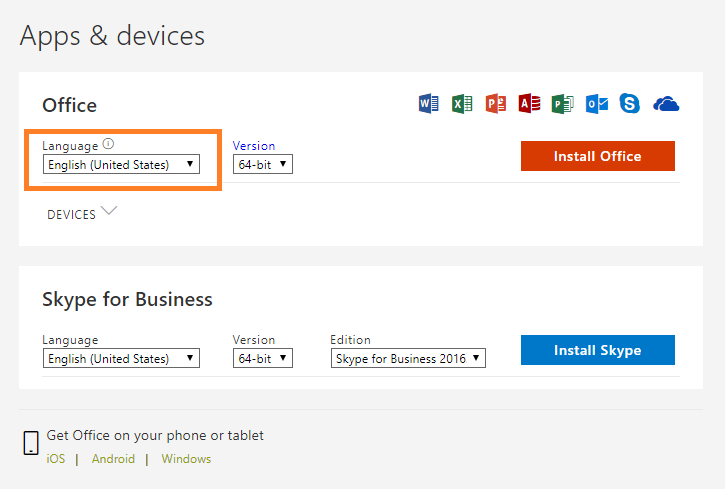Open the Office Language dropdown
The image size is (725, 489).
[121, 164]
